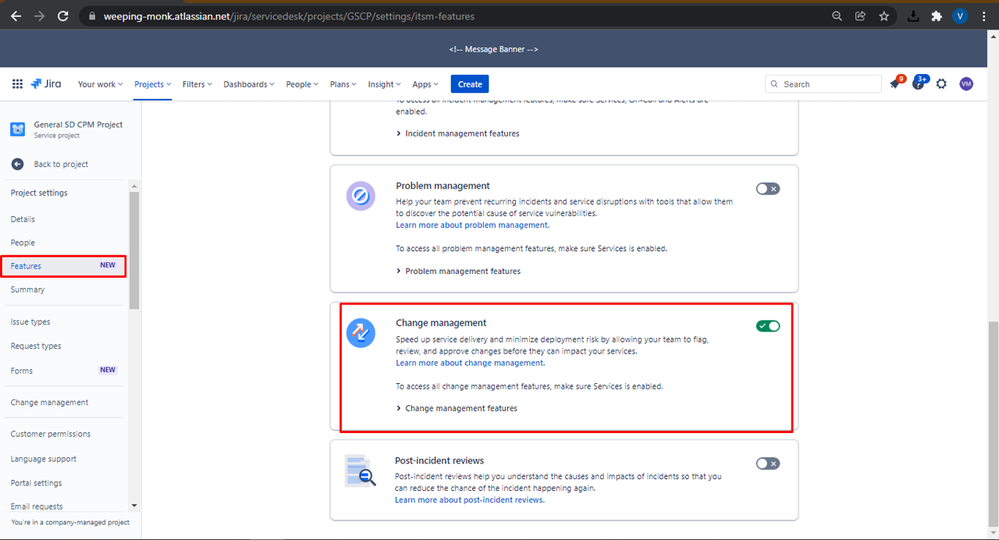Open the Chrome profile avatar V

[x=959, y=16]
